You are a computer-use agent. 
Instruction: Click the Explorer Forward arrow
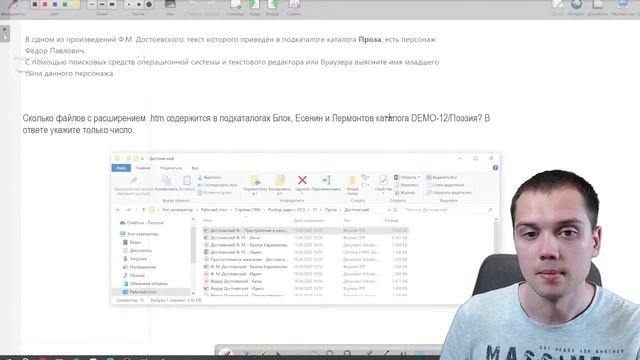pos(128,210)
